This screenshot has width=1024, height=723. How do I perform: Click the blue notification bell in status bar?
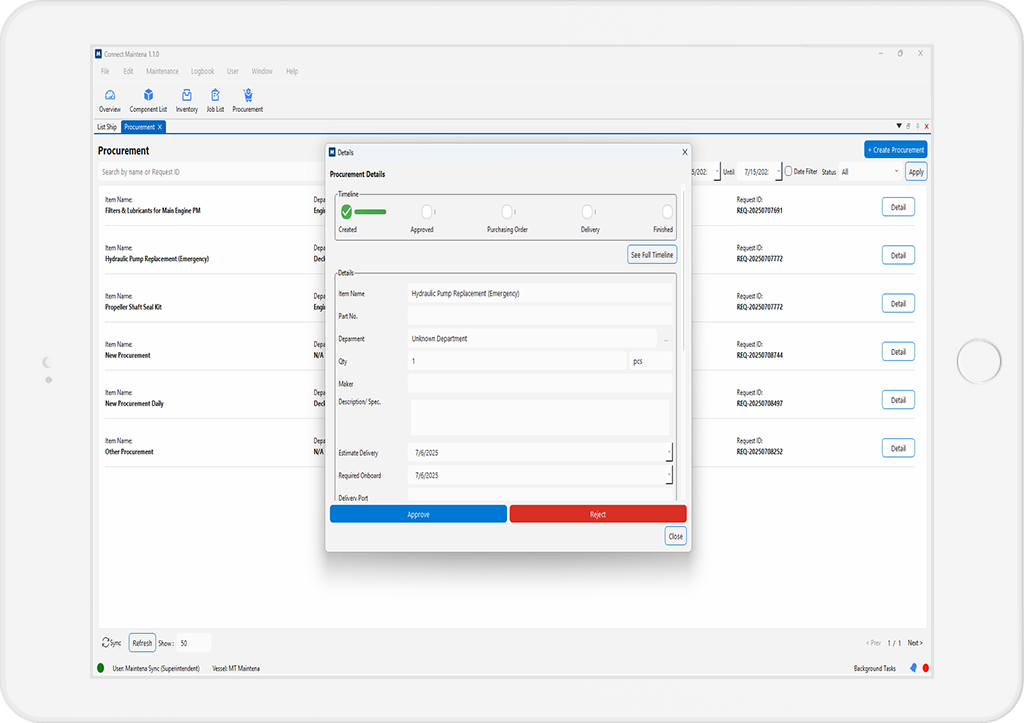[x=913, y=667]
